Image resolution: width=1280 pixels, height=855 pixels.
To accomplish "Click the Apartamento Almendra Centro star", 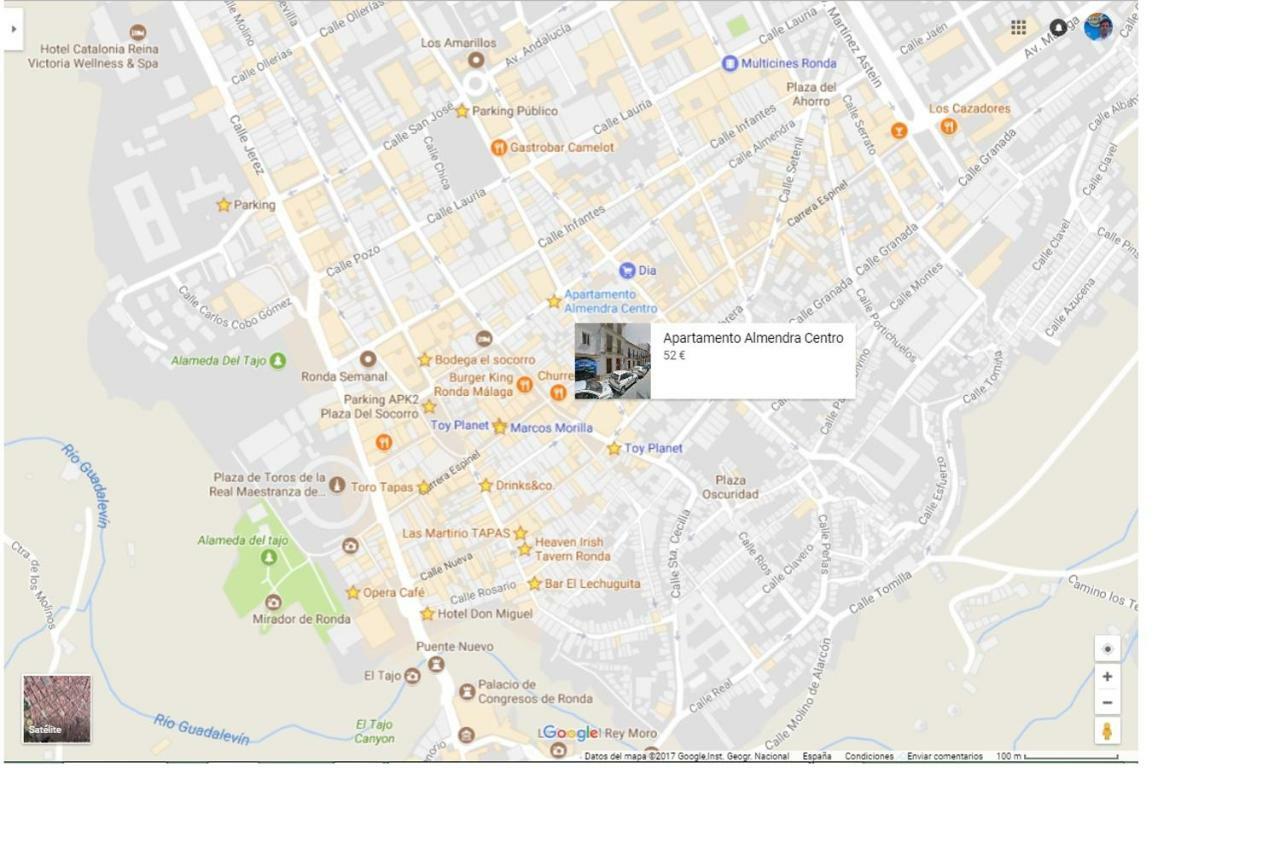I will (x=553, y=301).
